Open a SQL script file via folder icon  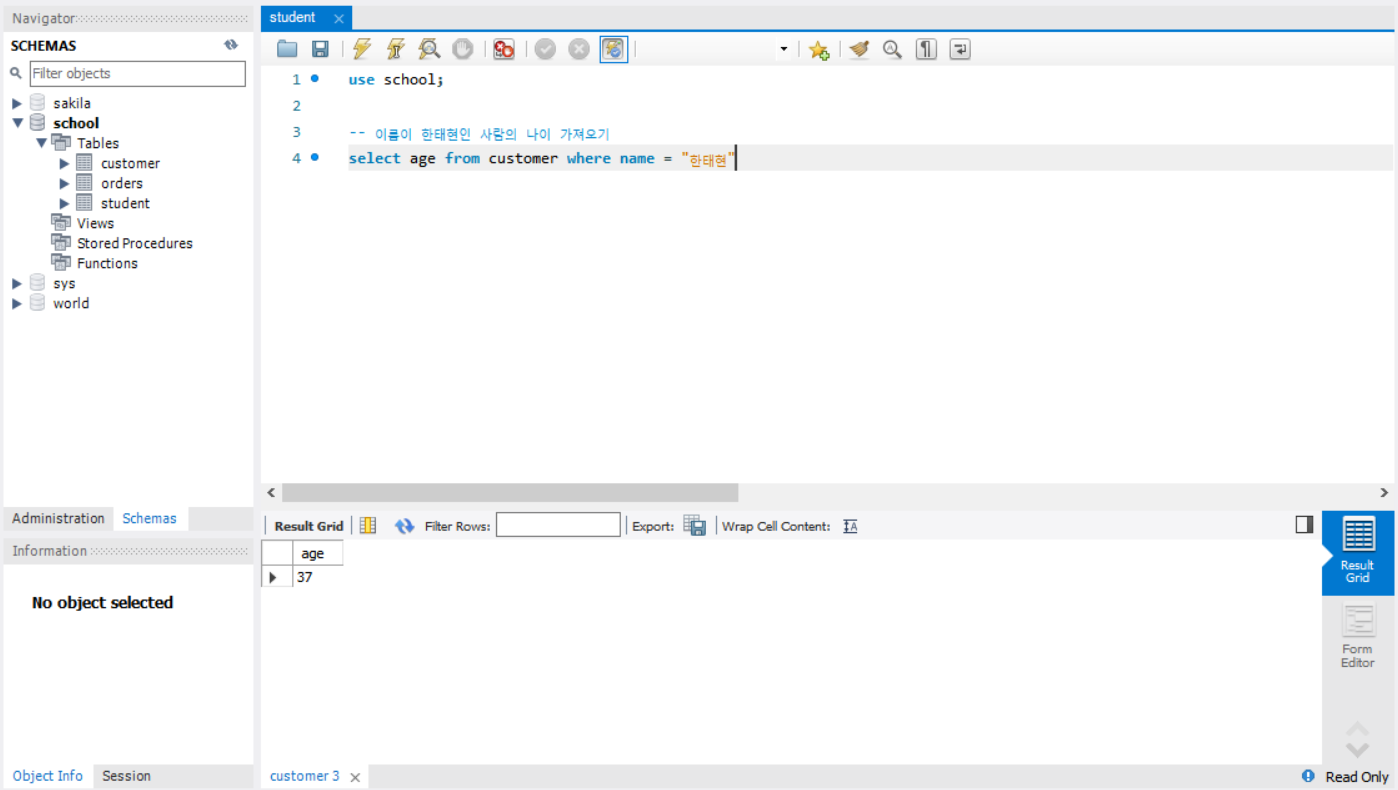287,49
